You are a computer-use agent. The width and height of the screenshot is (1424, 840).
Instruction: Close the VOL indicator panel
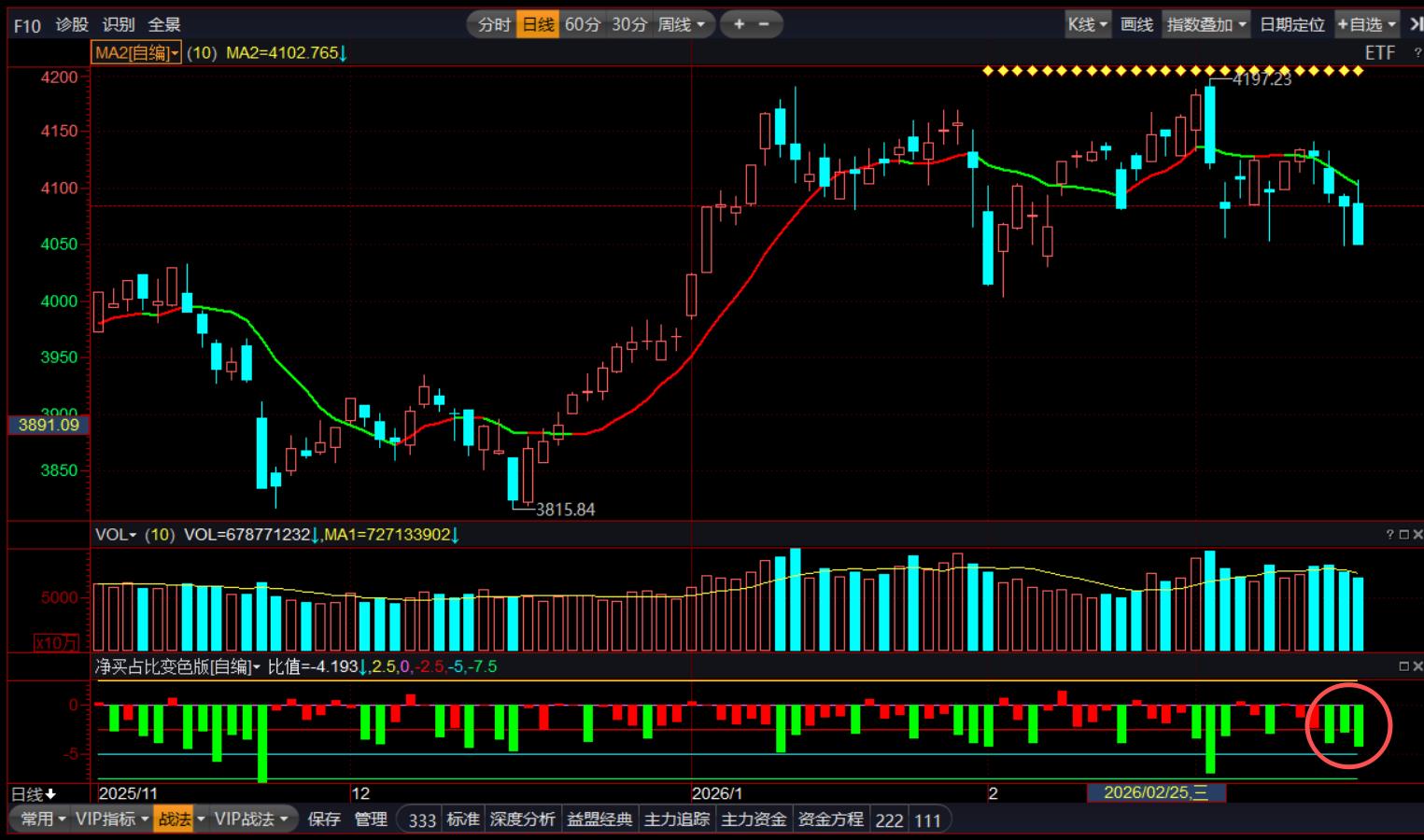[1417, 535]
